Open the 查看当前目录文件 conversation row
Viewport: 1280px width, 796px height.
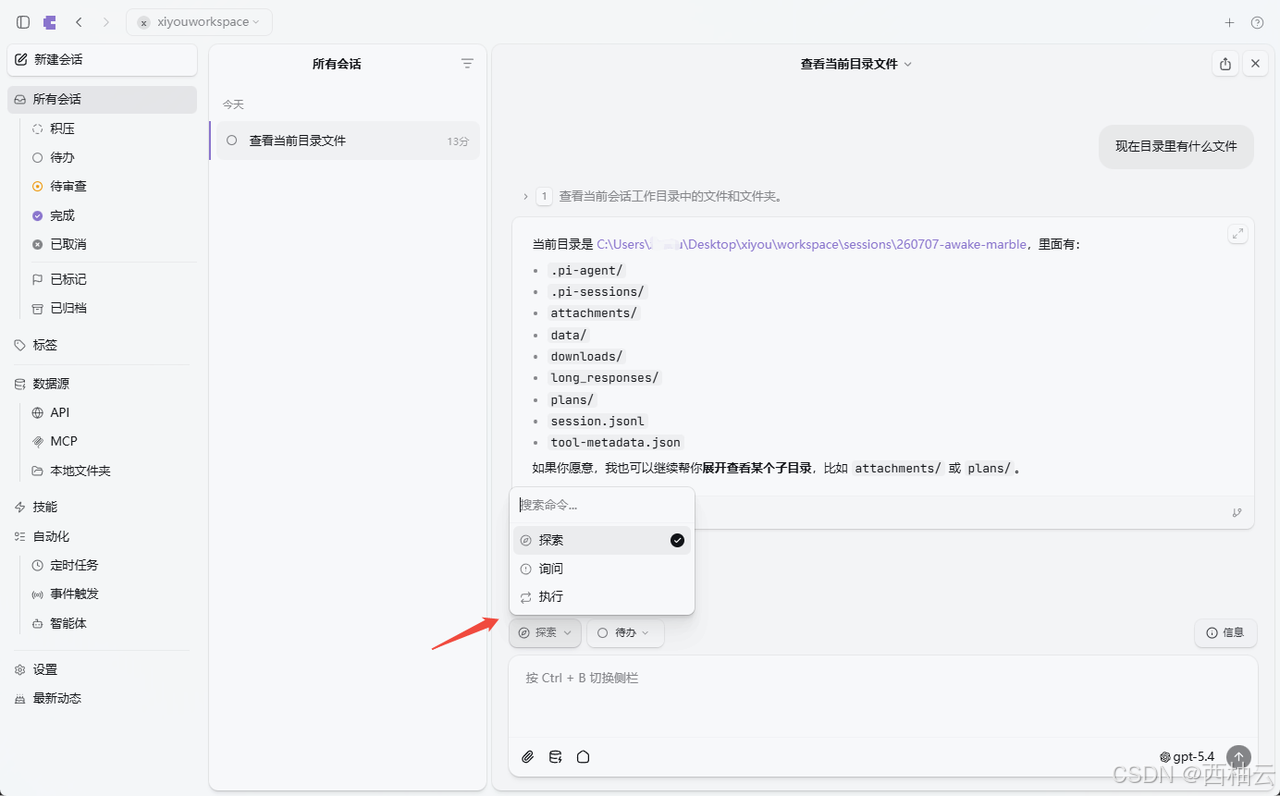click(348, 141)
